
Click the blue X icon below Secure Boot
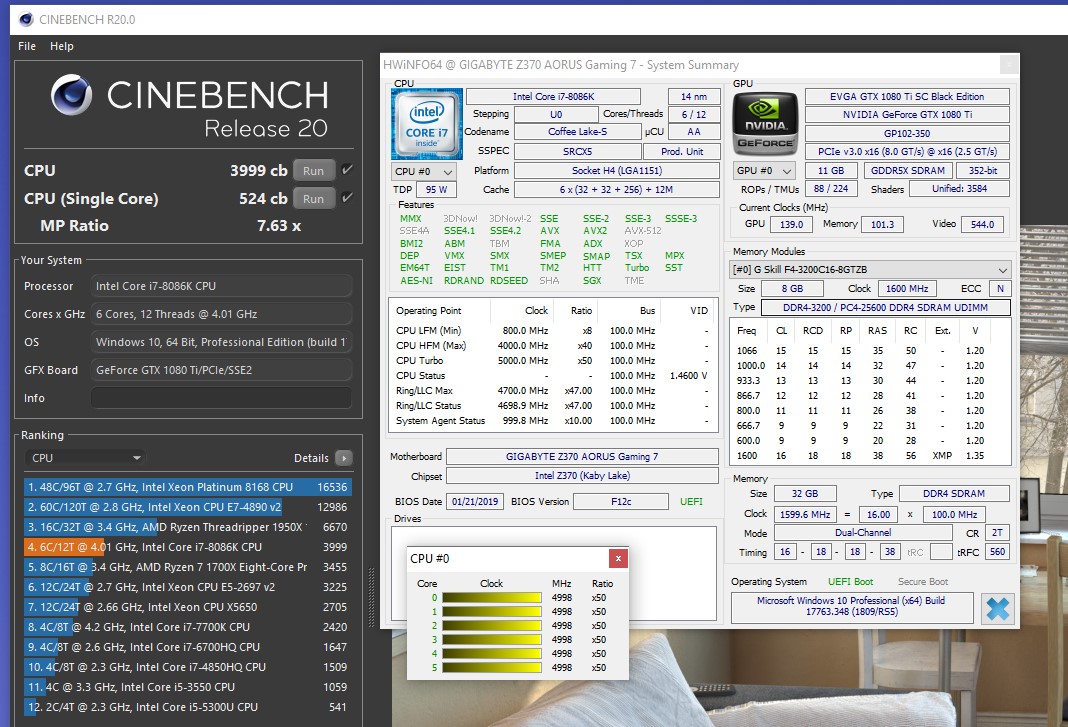coord(997,607)
